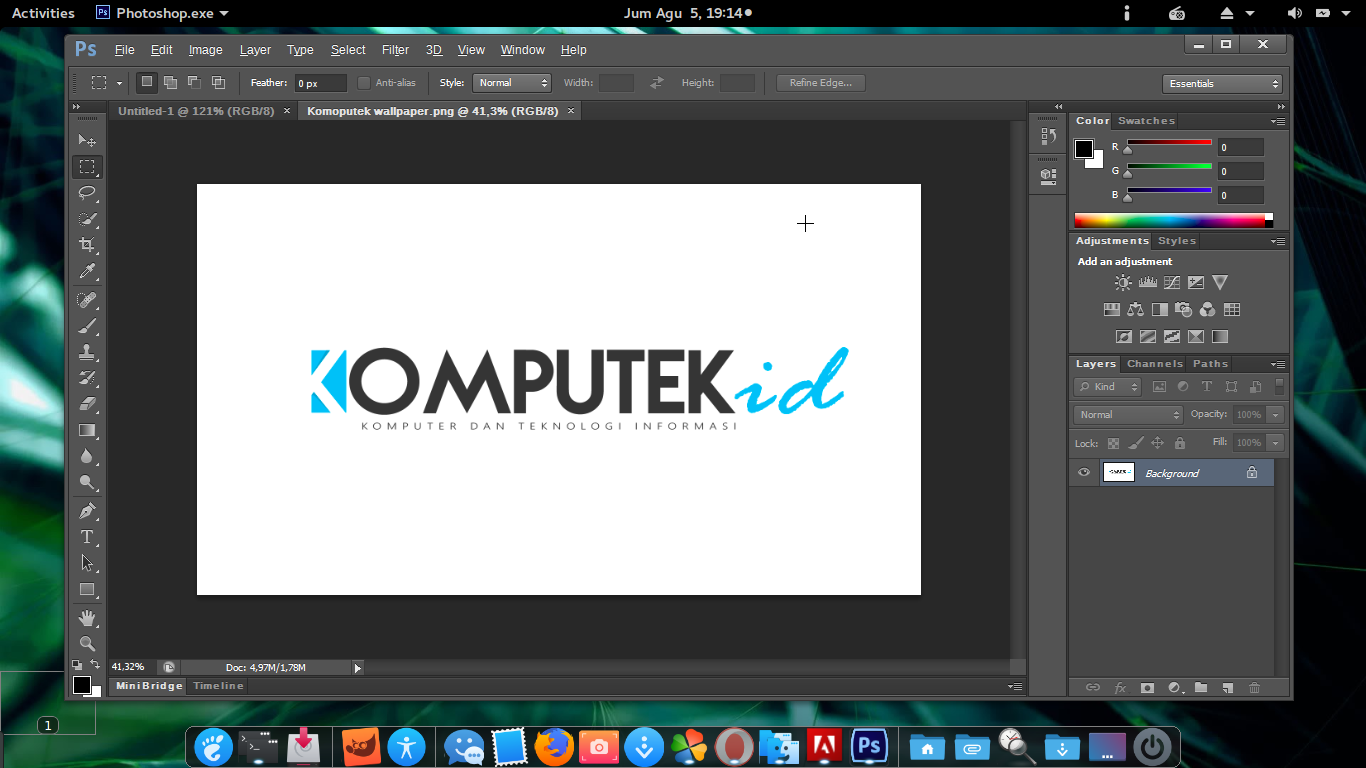Select the Gradient tool

click(x=87, y=430)
